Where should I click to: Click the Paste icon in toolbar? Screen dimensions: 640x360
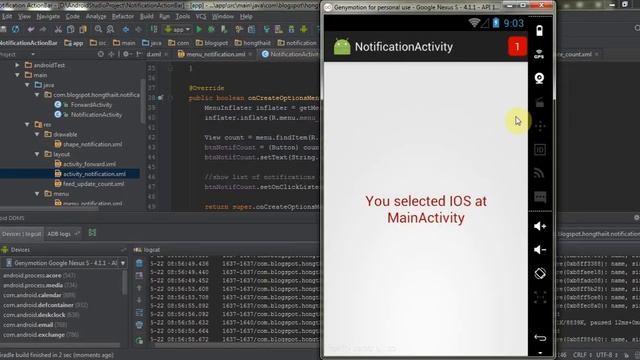83,29
